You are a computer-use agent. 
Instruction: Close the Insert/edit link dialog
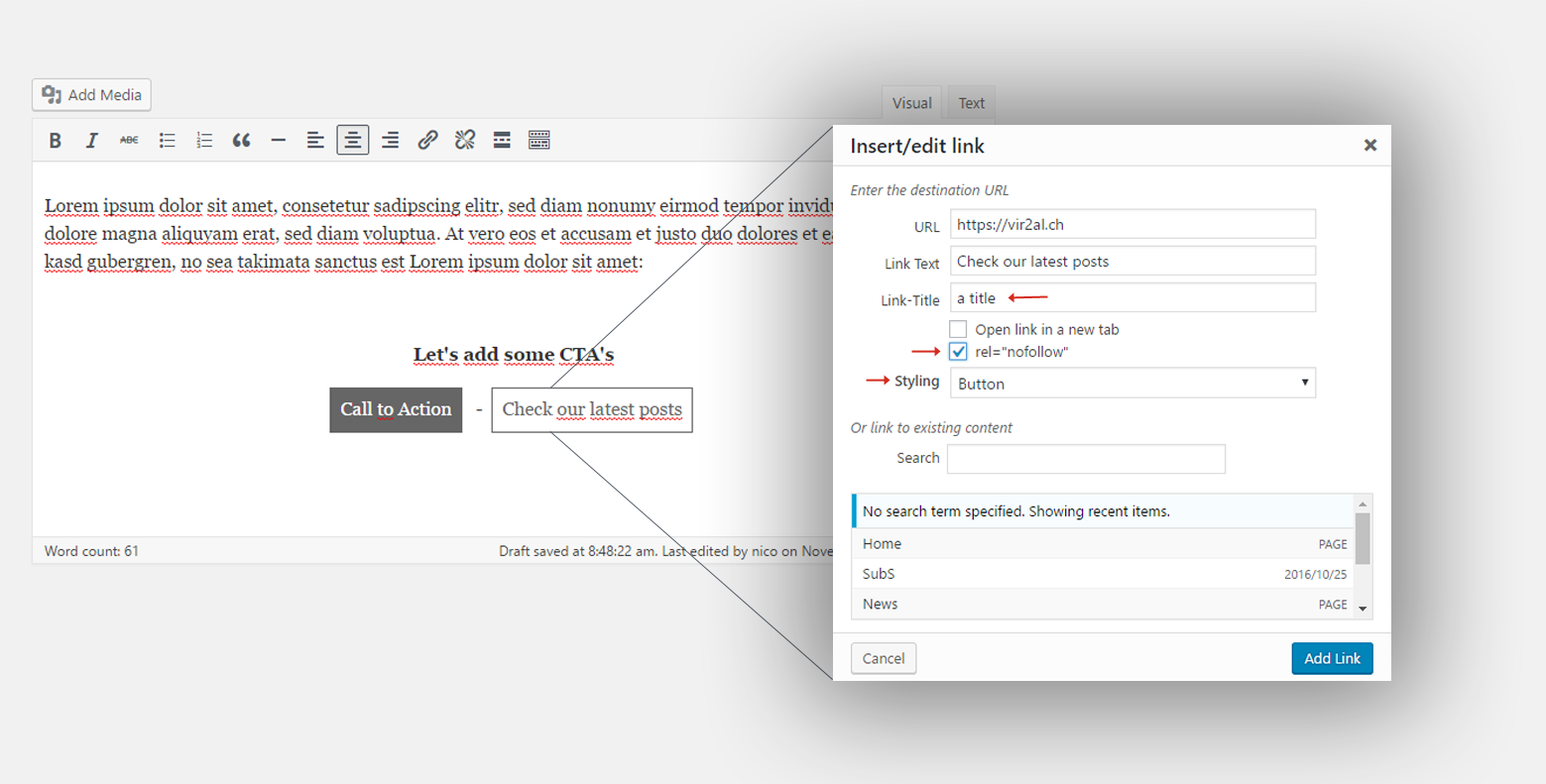click(x=1370, y=146)
